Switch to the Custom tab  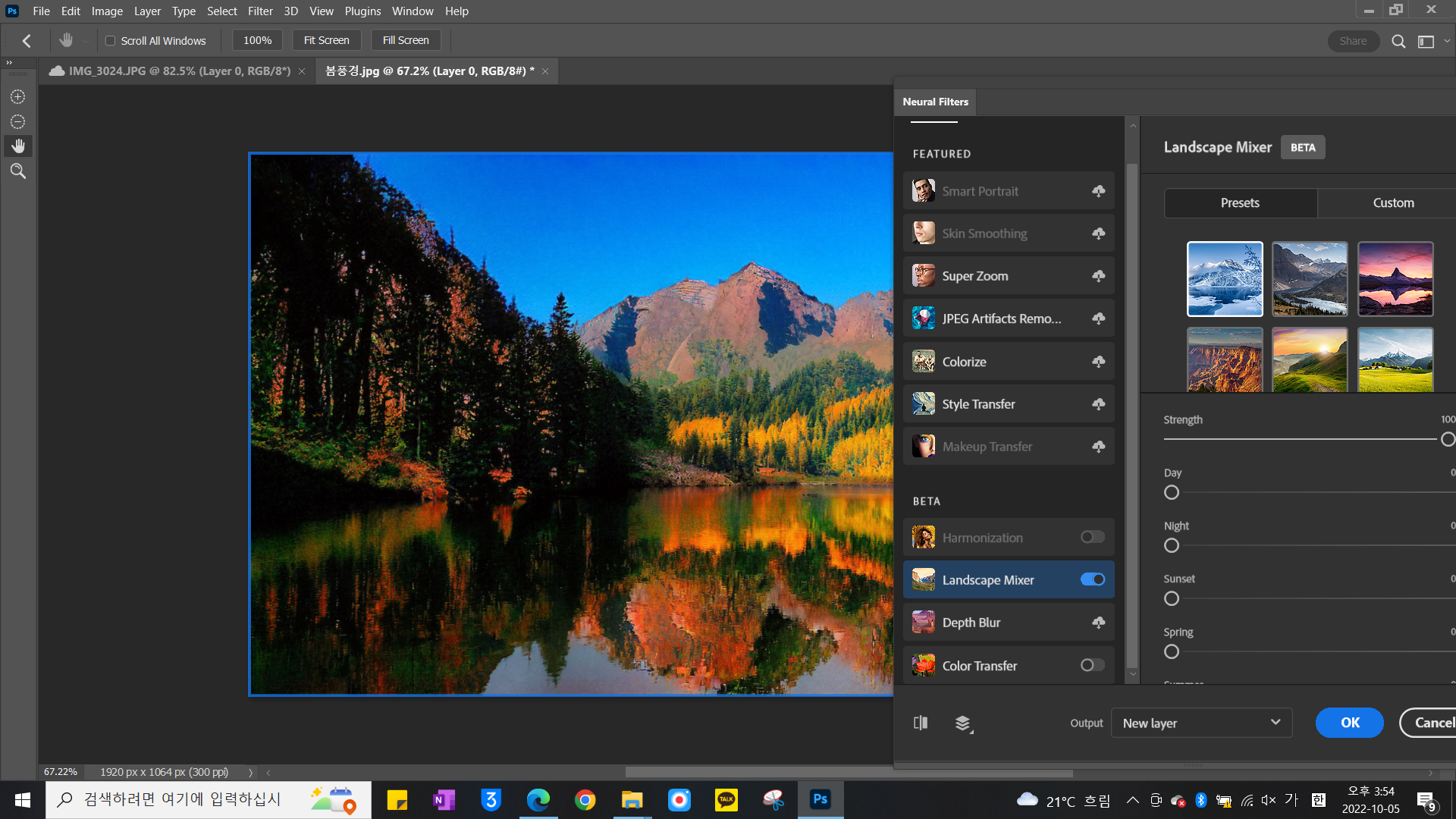coord(1393,202)
